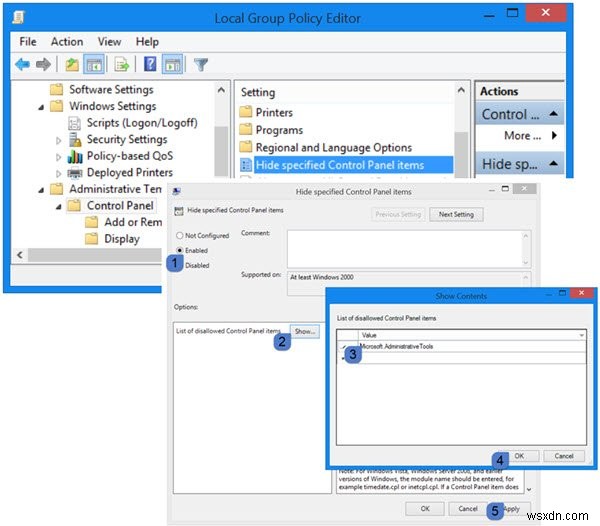Click the Filter funnel toolbar icon
Image resolution: width=600 pixels, height=526 pixels.
[201, 64]
